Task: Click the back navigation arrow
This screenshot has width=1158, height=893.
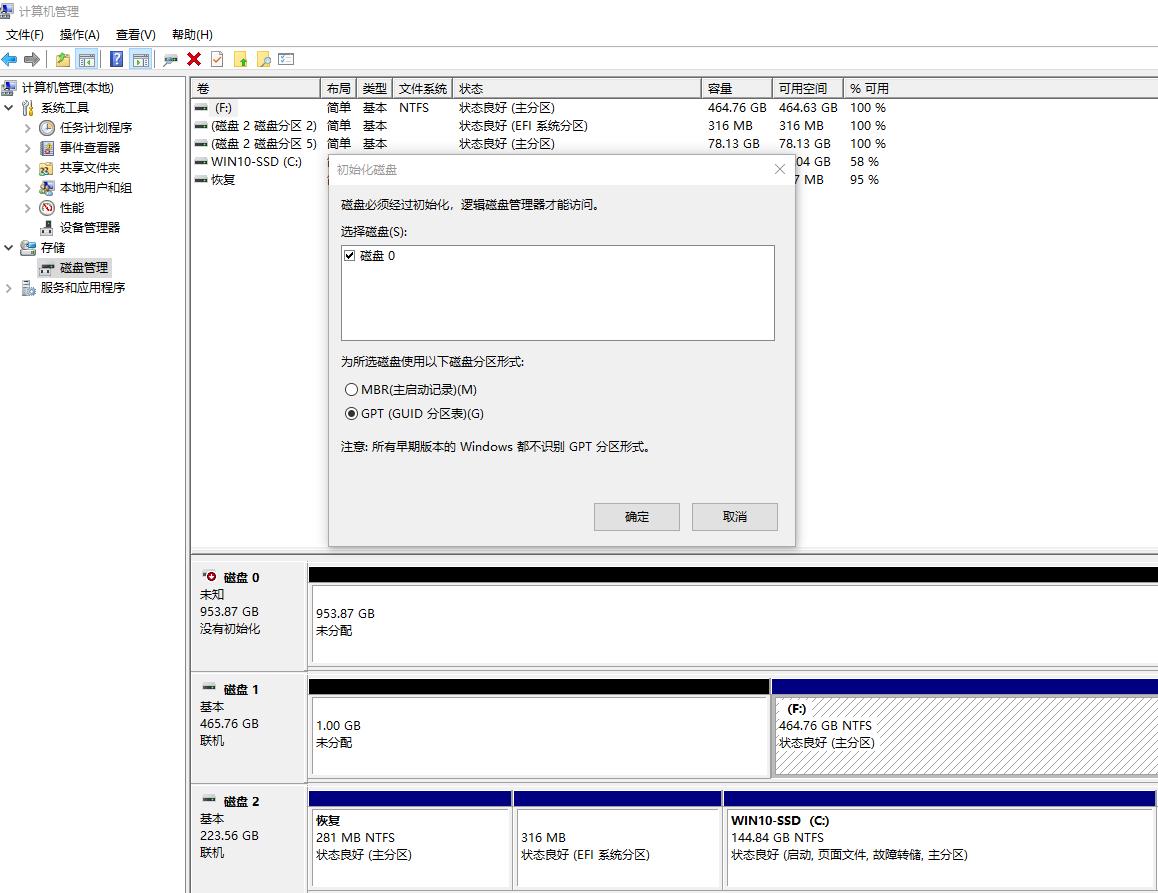Action: tap(9, 59)
